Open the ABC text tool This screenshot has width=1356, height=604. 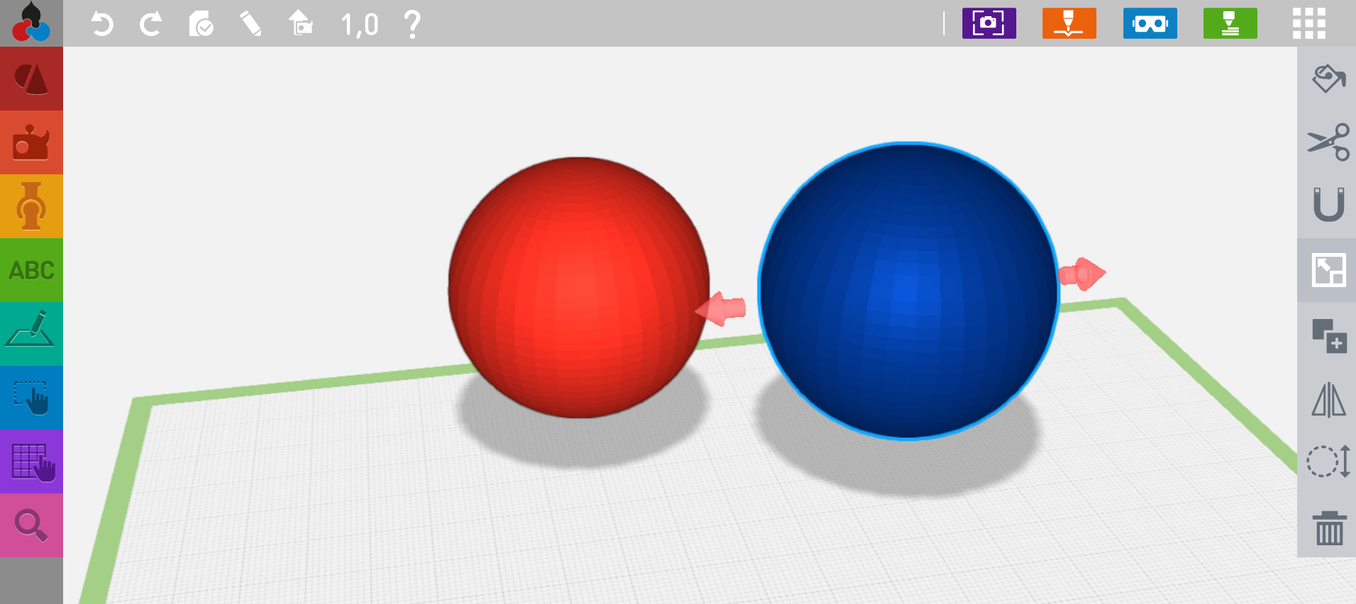[x=31, y=270]
